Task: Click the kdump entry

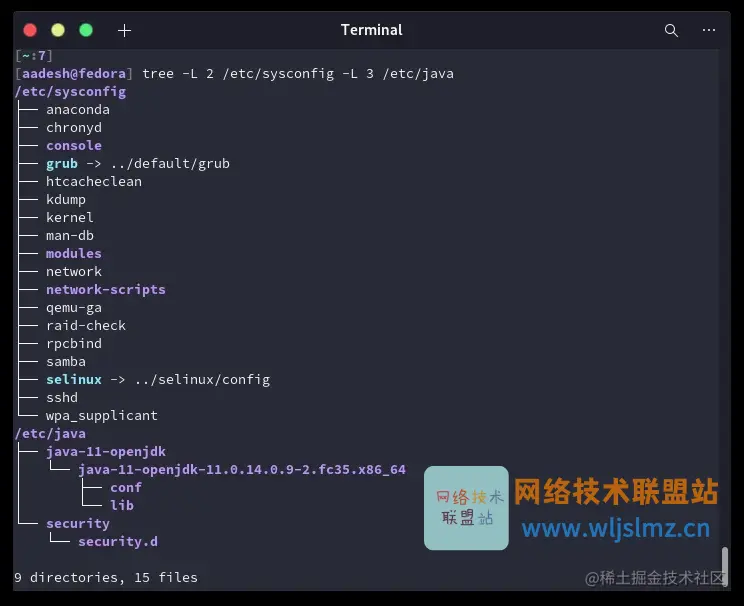Action: click(x=66, y=200)
